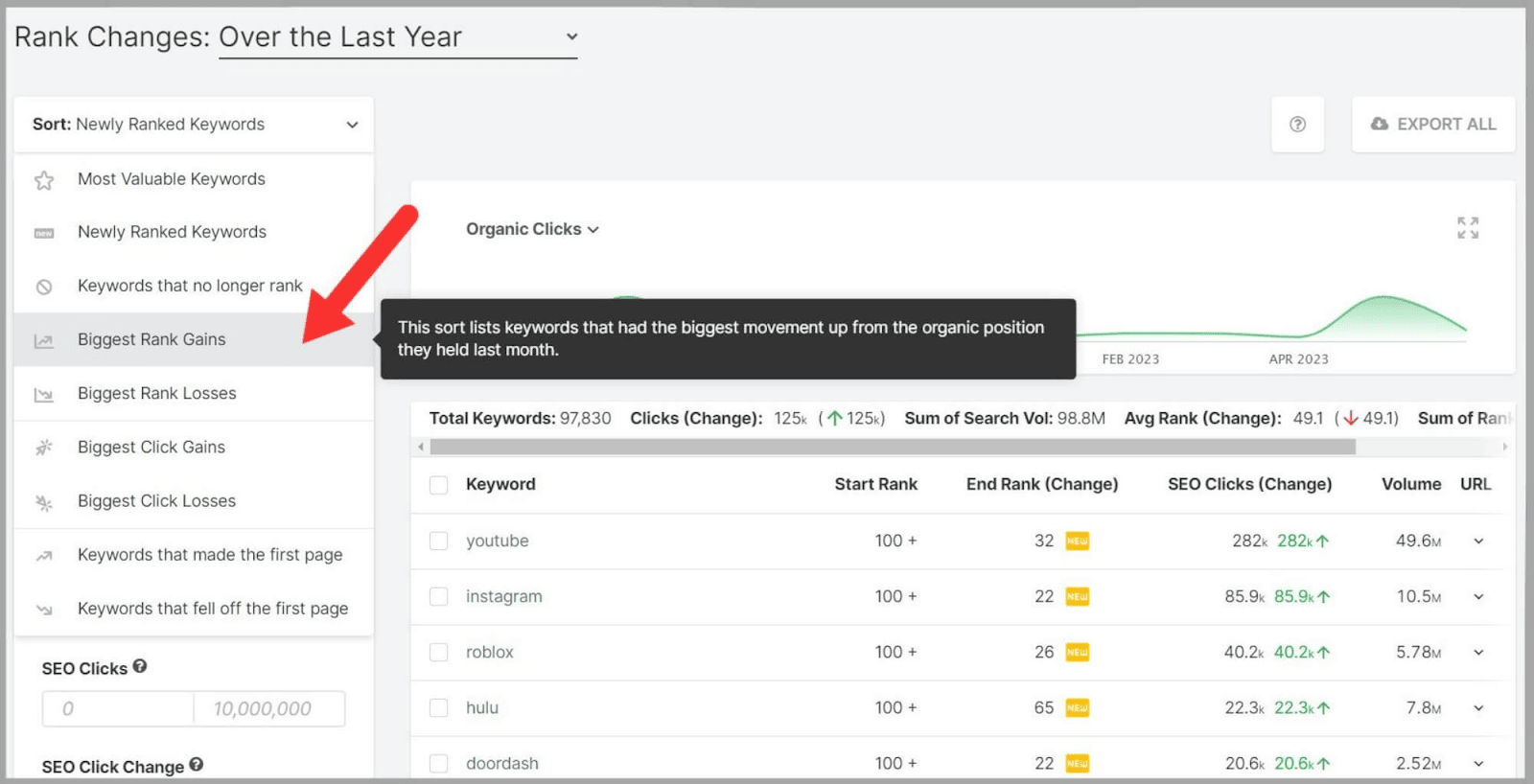Expand the chart to fullscreen
Viewport: 1534px width, 784px height.
(1467, 228)
